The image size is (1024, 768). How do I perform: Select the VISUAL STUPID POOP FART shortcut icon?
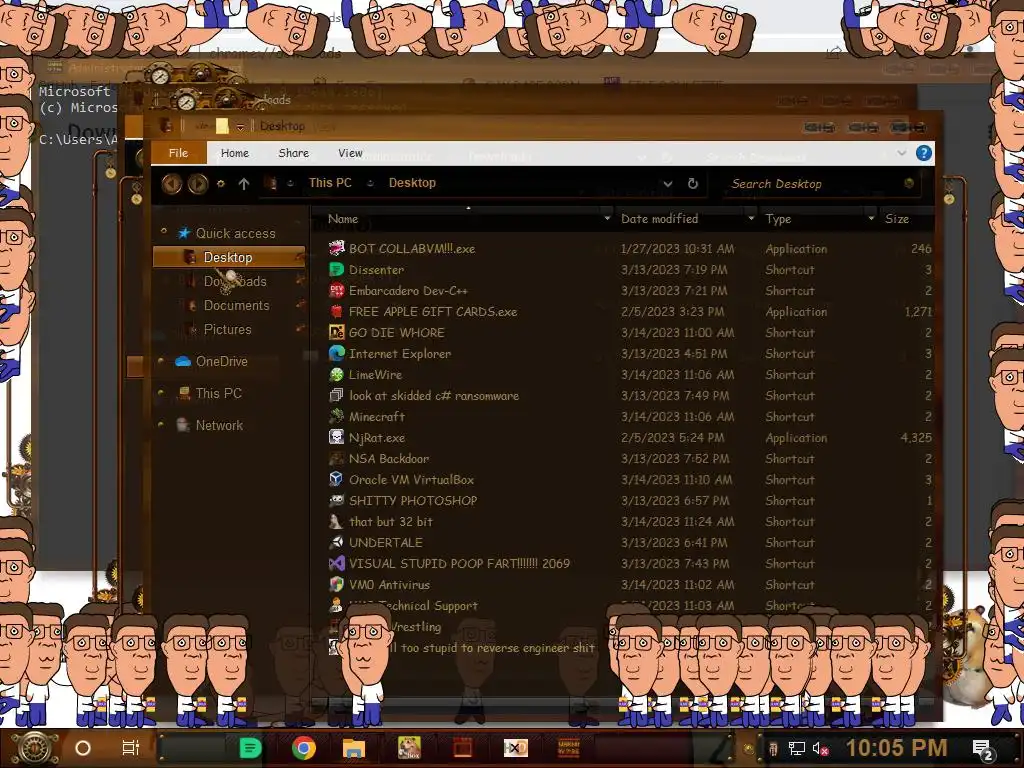(336, 563)
